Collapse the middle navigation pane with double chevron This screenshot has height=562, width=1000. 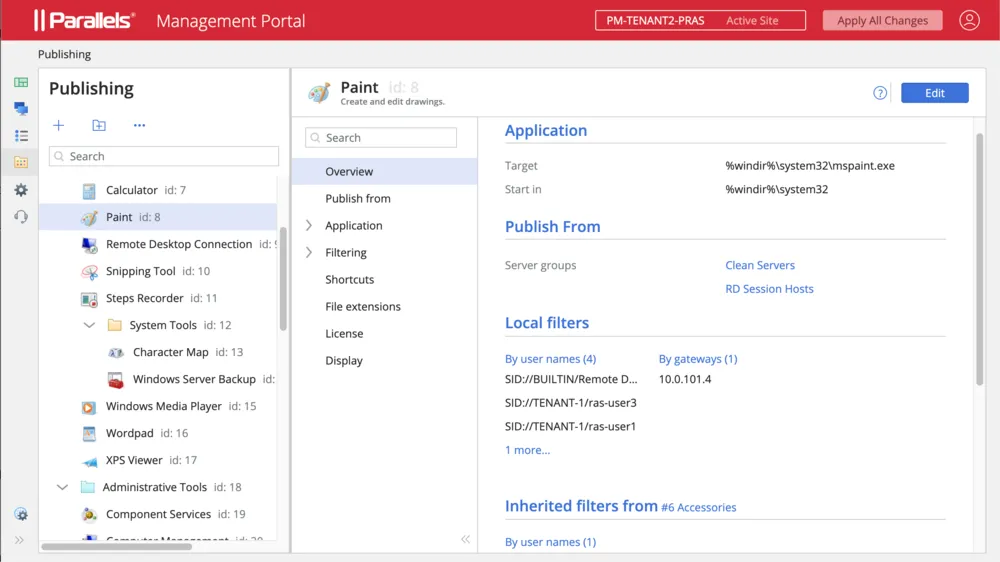pos(465,539)
